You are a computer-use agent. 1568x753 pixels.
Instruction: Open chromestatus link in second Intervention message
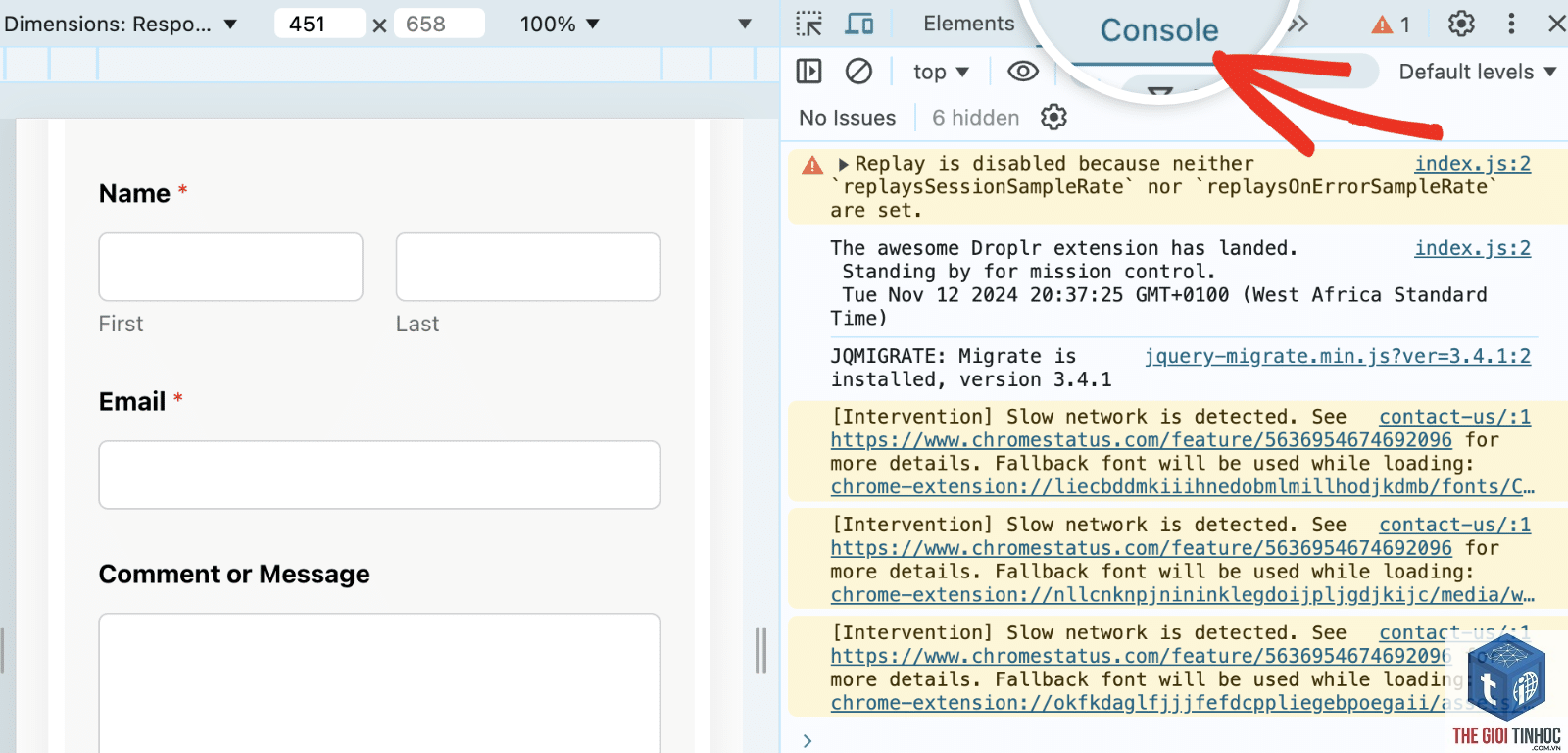(1142, 548)
